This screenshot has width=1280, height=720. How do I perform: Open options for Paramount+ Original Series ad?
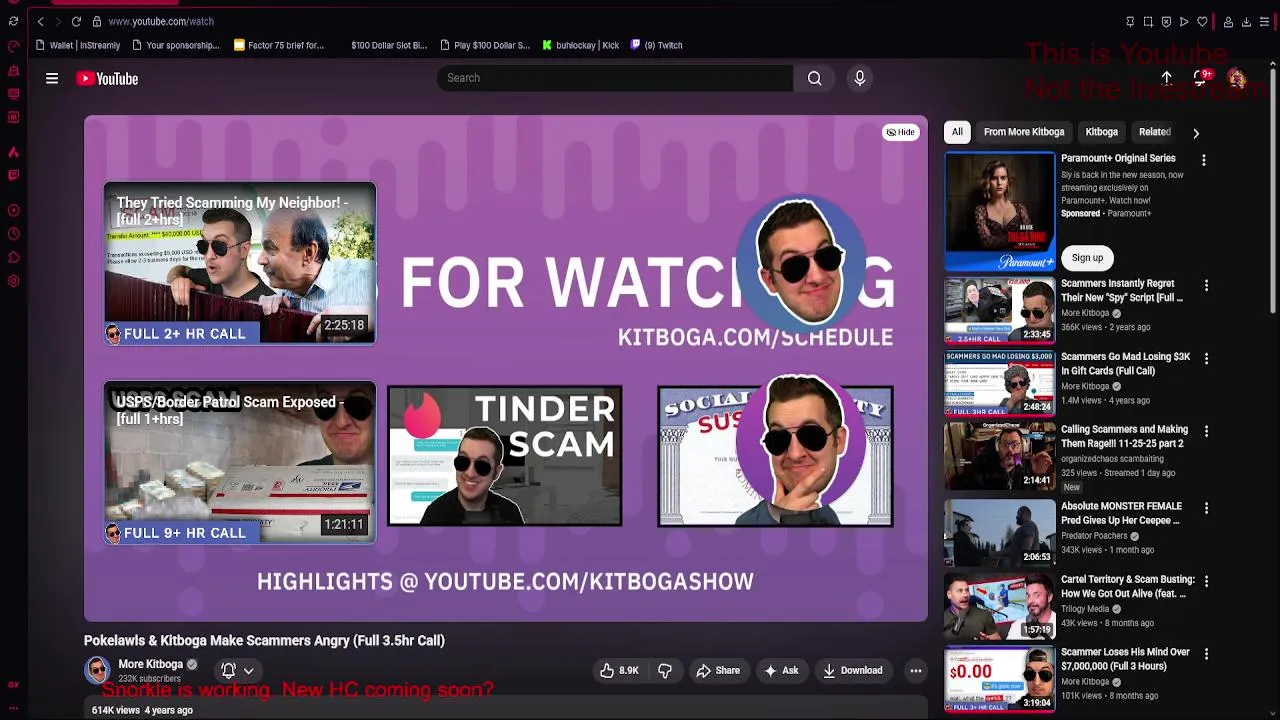(x=1204, y=160)
